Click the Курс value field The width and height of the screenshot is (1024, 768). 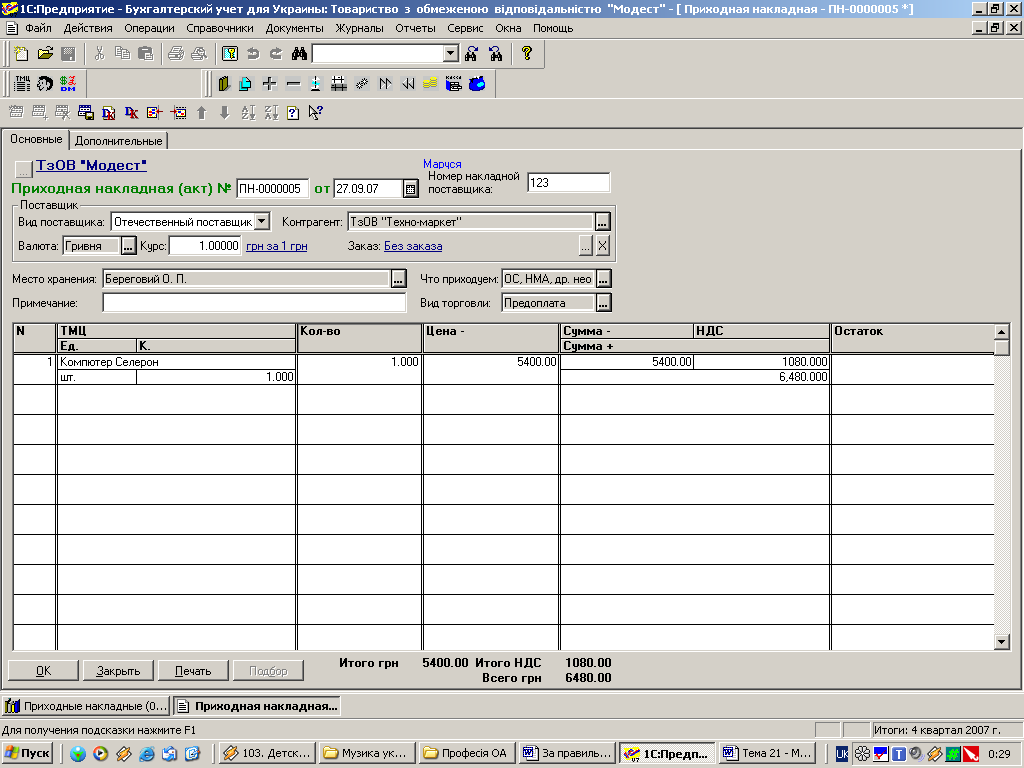pyautogui.click(x=205, y=246)
